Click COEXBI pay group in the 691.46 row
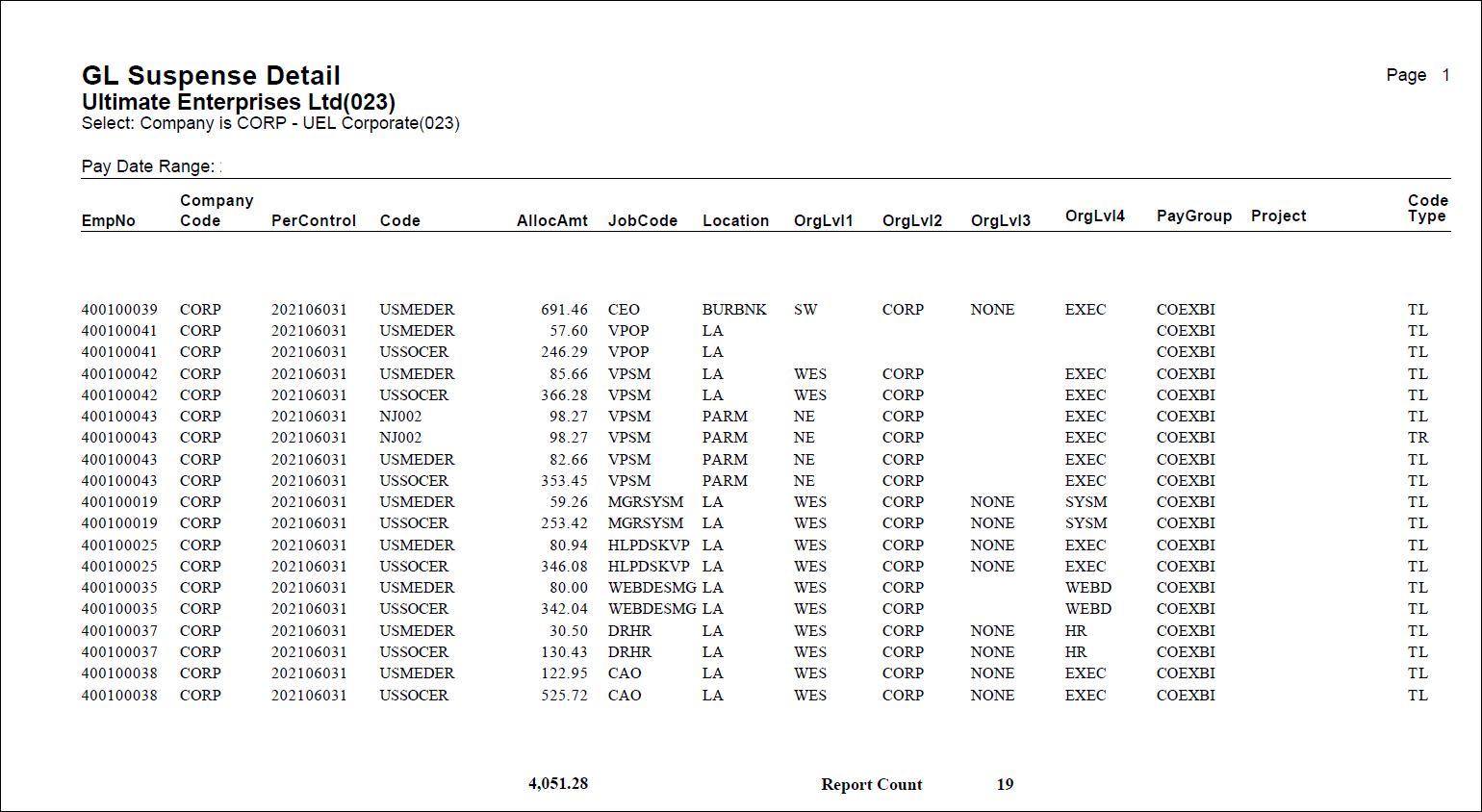1482x812 pixels. tap(1186, 310)
